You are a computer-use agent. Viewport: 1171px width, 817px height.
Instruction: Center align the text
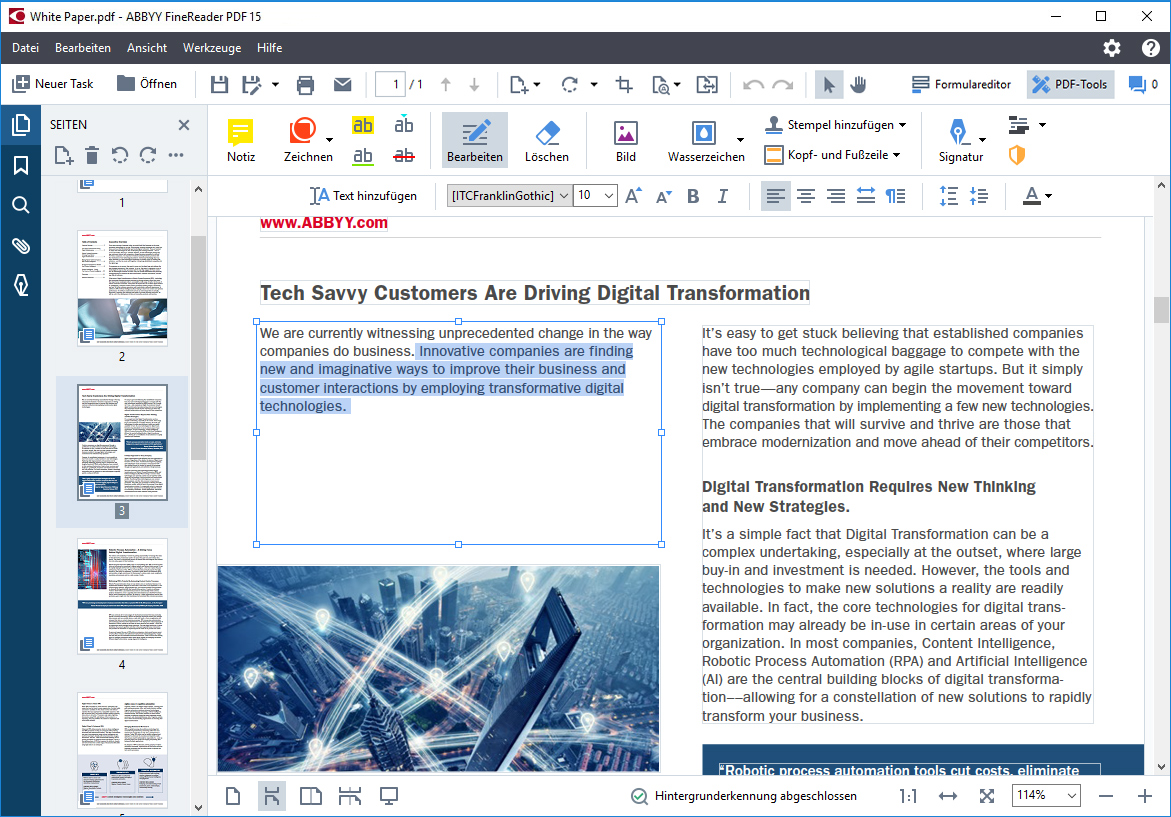(x=806, y=196)
